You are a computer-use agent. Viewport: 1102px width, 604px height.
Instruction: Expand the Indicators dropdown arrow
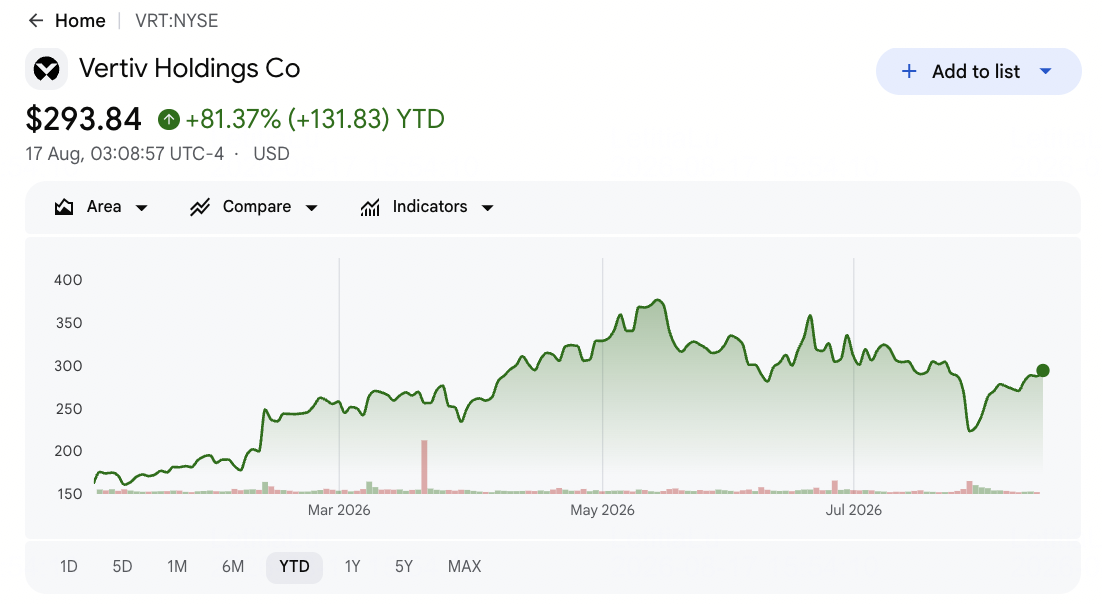pos(487,207)
